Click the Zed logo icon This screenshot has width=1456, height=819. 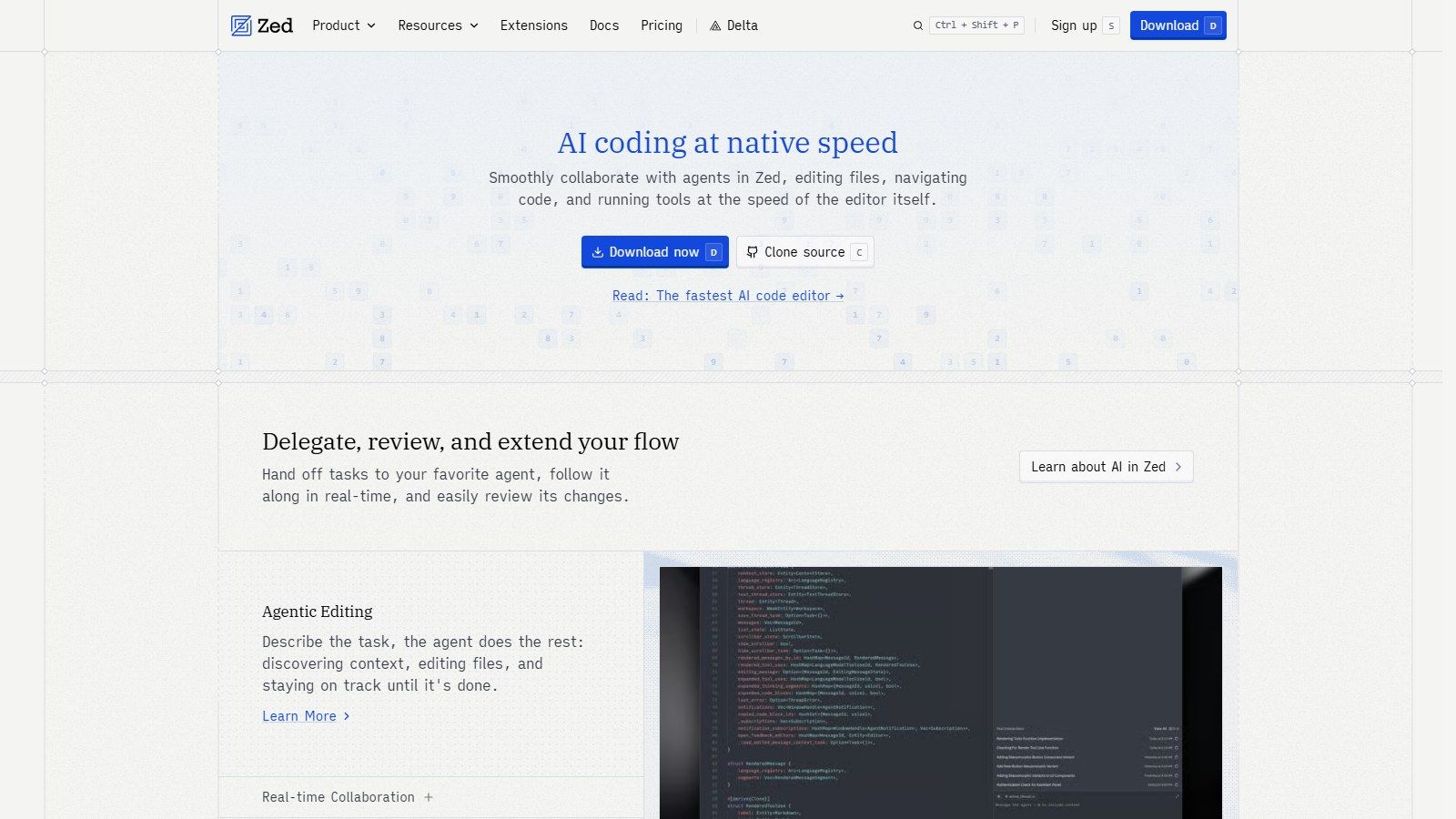[x=241, y=25]
